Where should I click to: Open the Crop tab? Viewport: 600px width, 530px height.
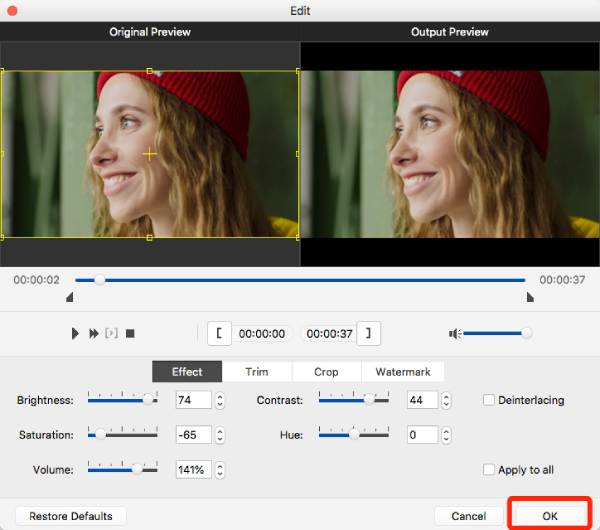tap(326, 372)
